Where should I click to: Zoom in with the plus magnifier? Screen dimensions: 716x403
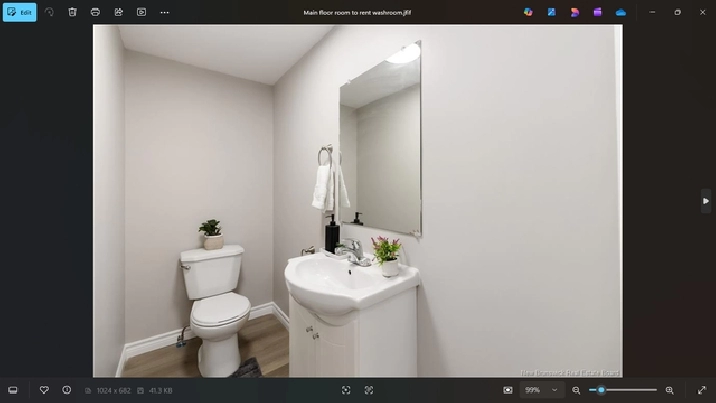pos(669,390)
